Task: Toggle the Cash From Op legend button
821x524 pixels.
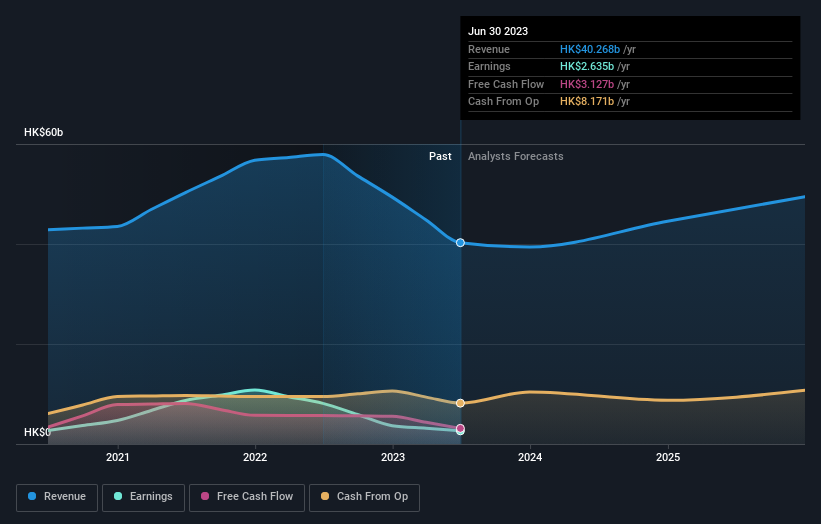Action: [x=364, y=497]
